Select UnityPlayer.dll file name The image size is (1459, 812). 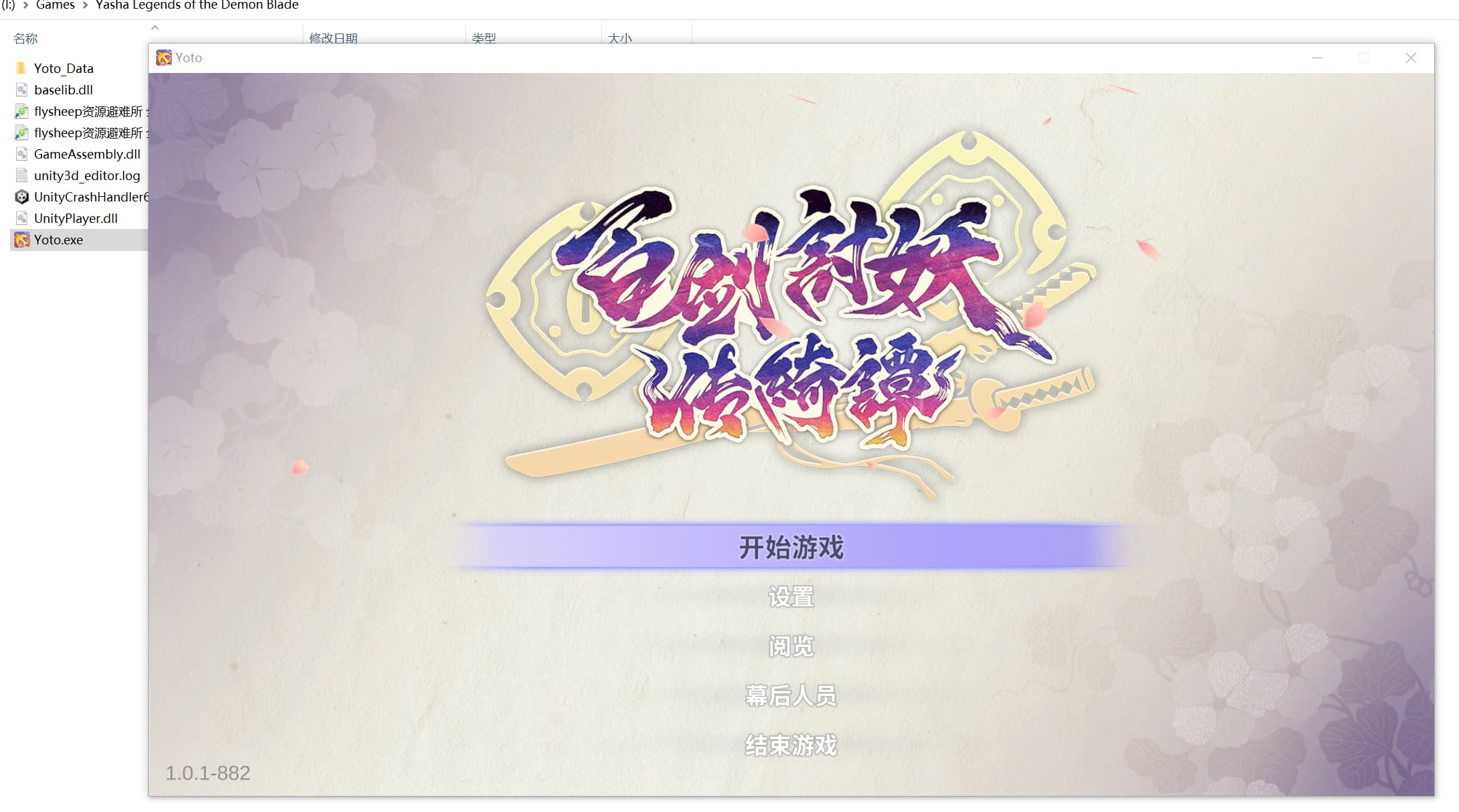[76, 218]
